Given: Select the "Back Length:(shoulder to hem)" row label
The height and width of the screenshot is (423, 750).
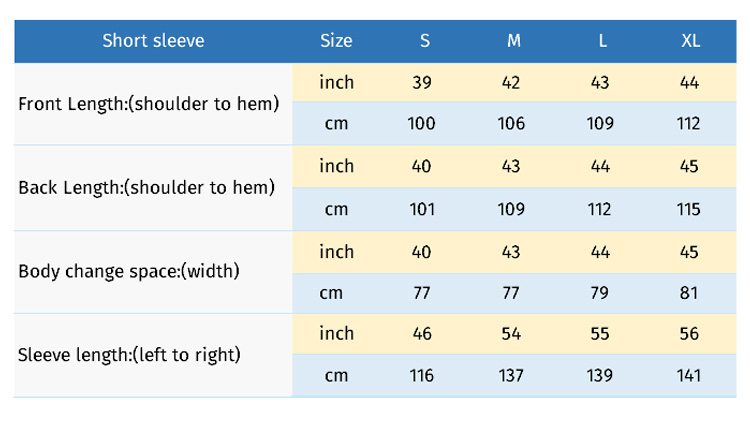Looking at the screenshot, I should pos(147,188).
